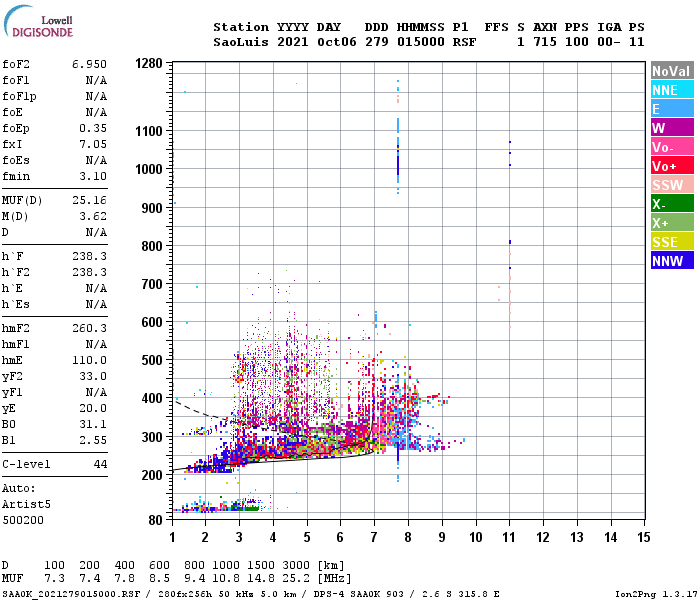The image size is (700, 600).
Task: Click the 15 MHz frequency axis label
Action: coord(644,537)
